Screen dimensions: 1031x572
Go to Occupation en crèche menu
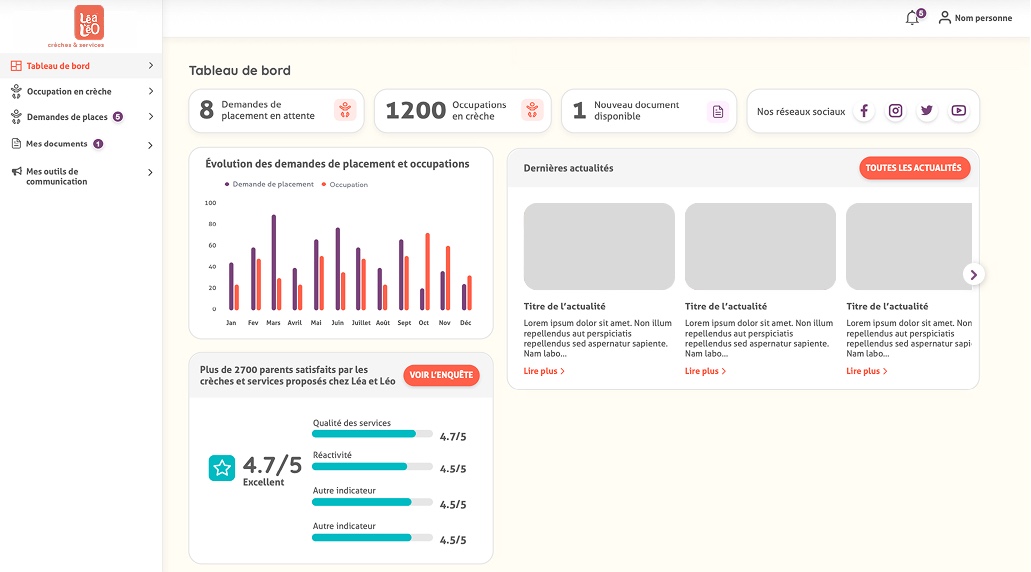tap(81, 91)
